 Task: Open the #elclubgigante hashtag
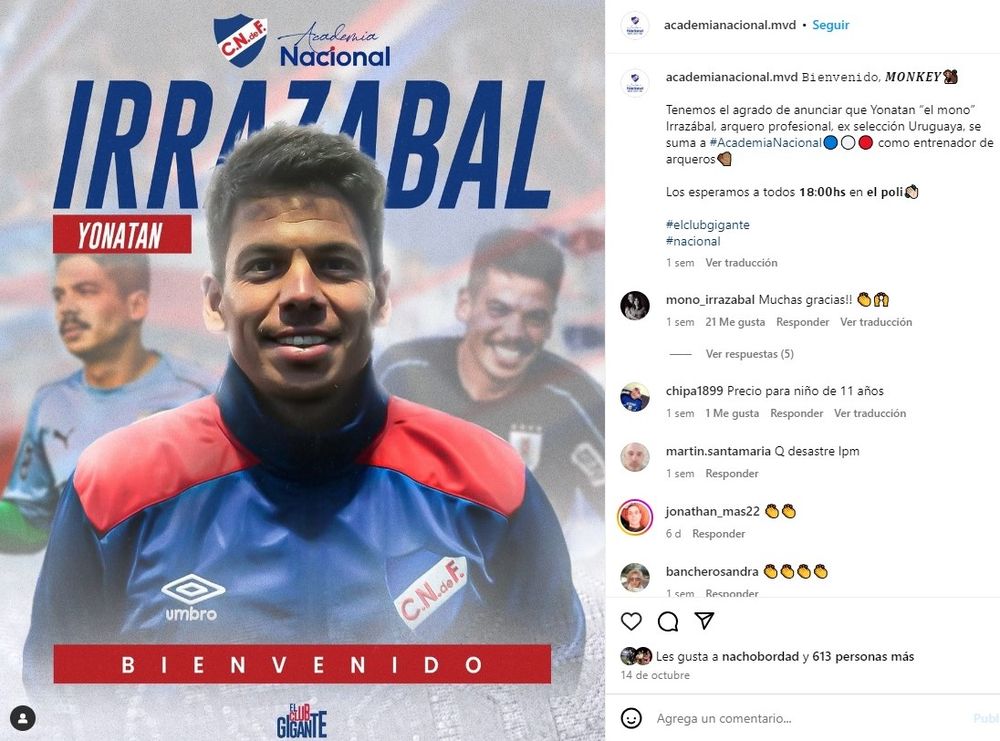tap(707, 224)
